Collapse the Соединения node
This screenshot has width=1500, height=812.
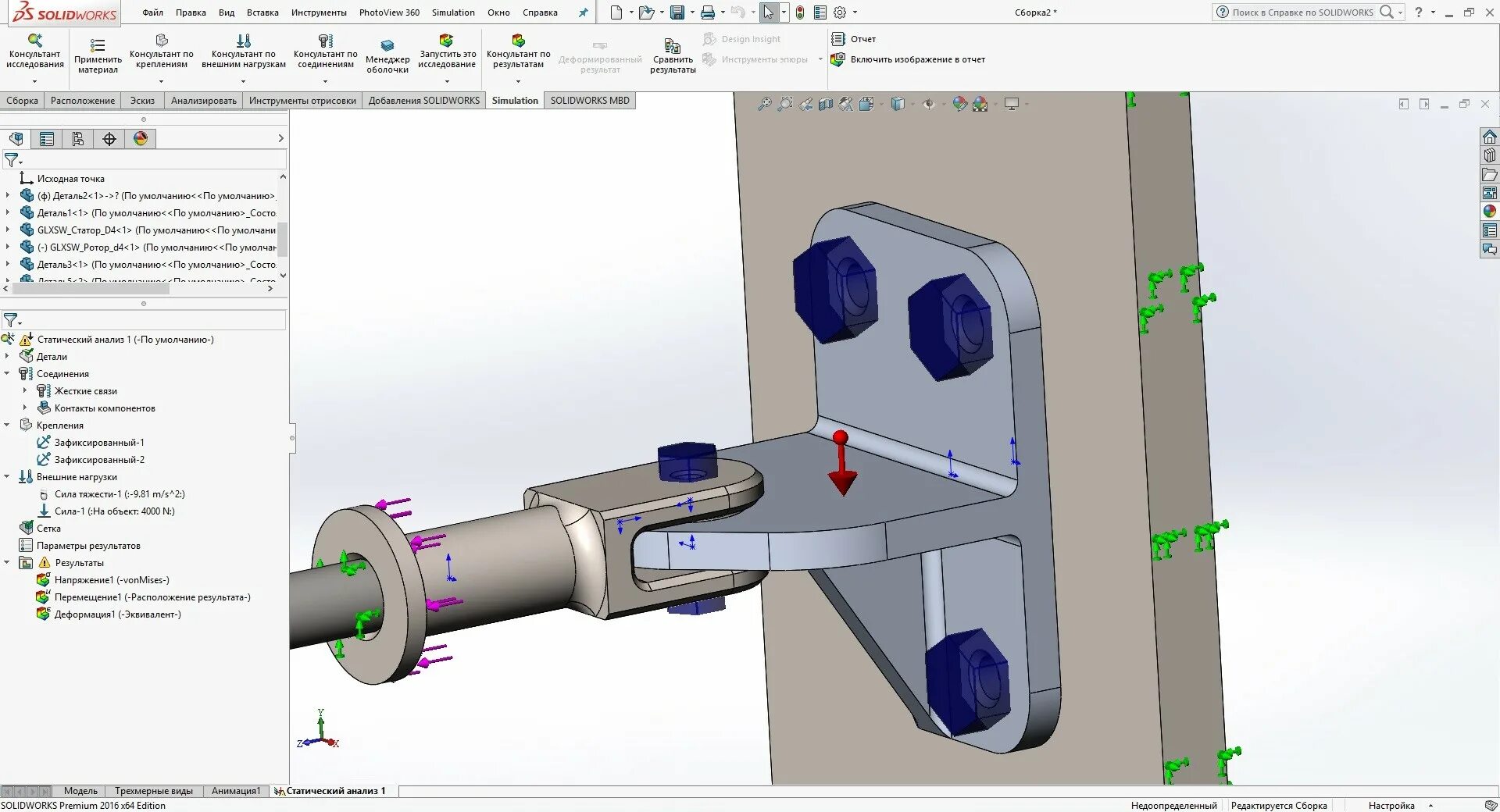tap(8, 373)
